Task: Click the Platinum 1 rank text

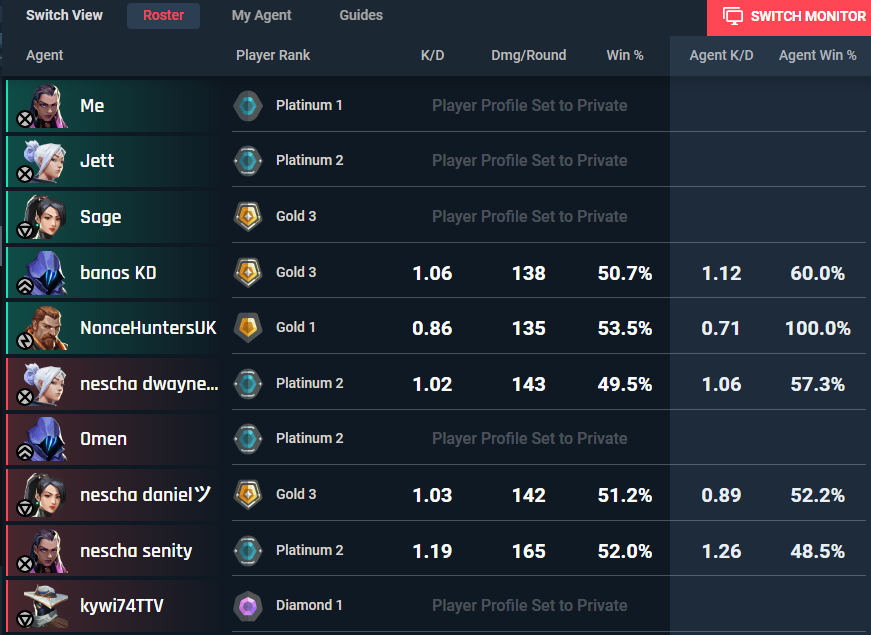Action: (x=309, y=105)
